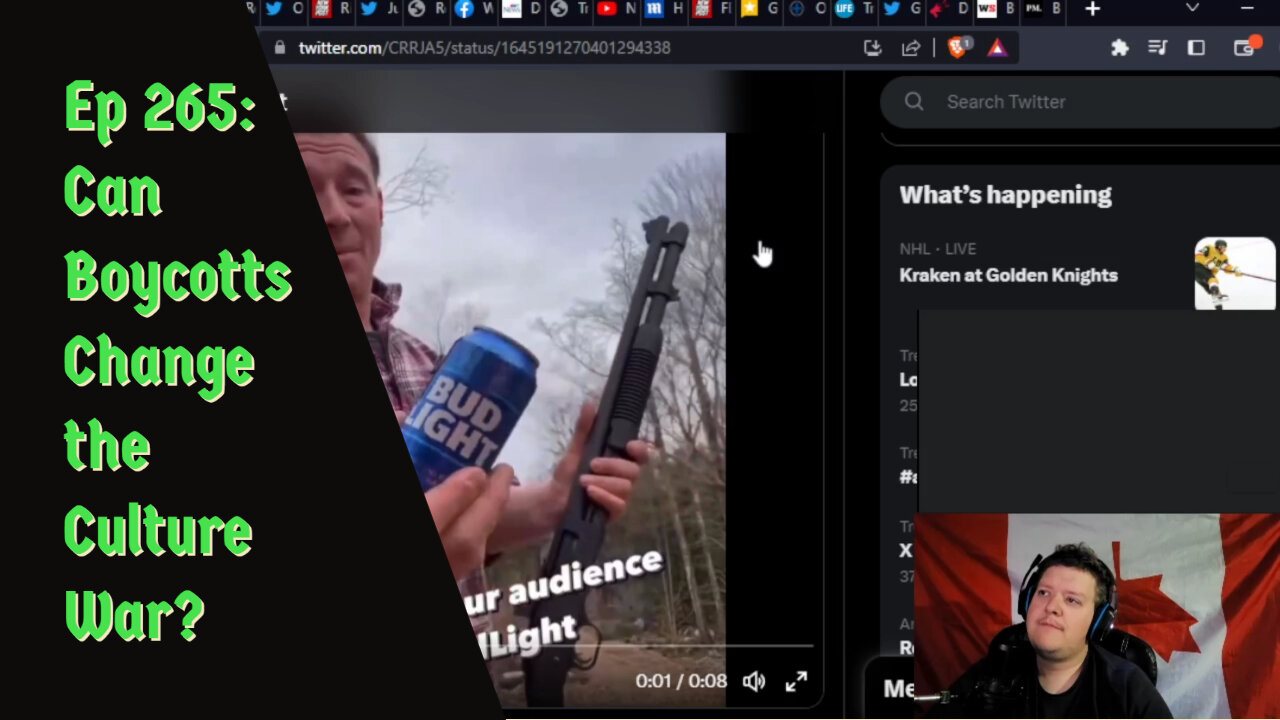Open the media playlist toolbar icon

(x=1158, y=47)
